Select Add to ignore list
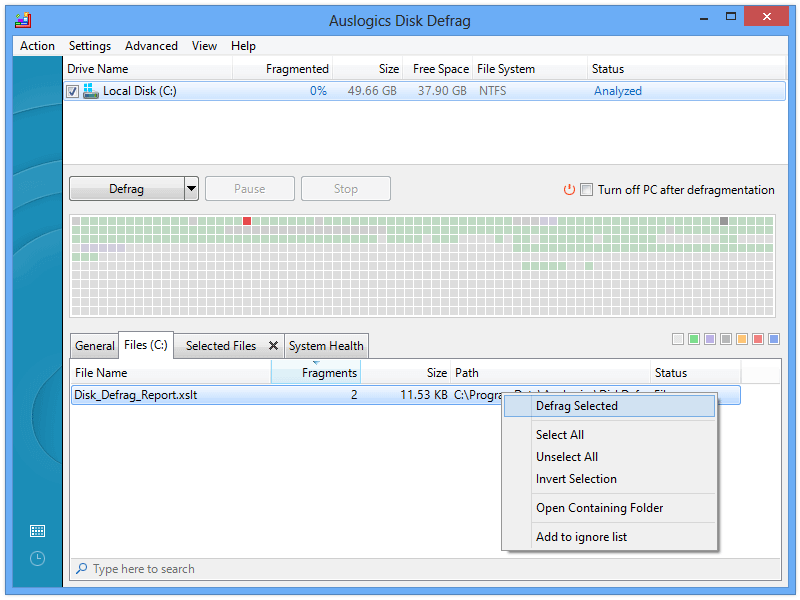 tap(581, 537)
